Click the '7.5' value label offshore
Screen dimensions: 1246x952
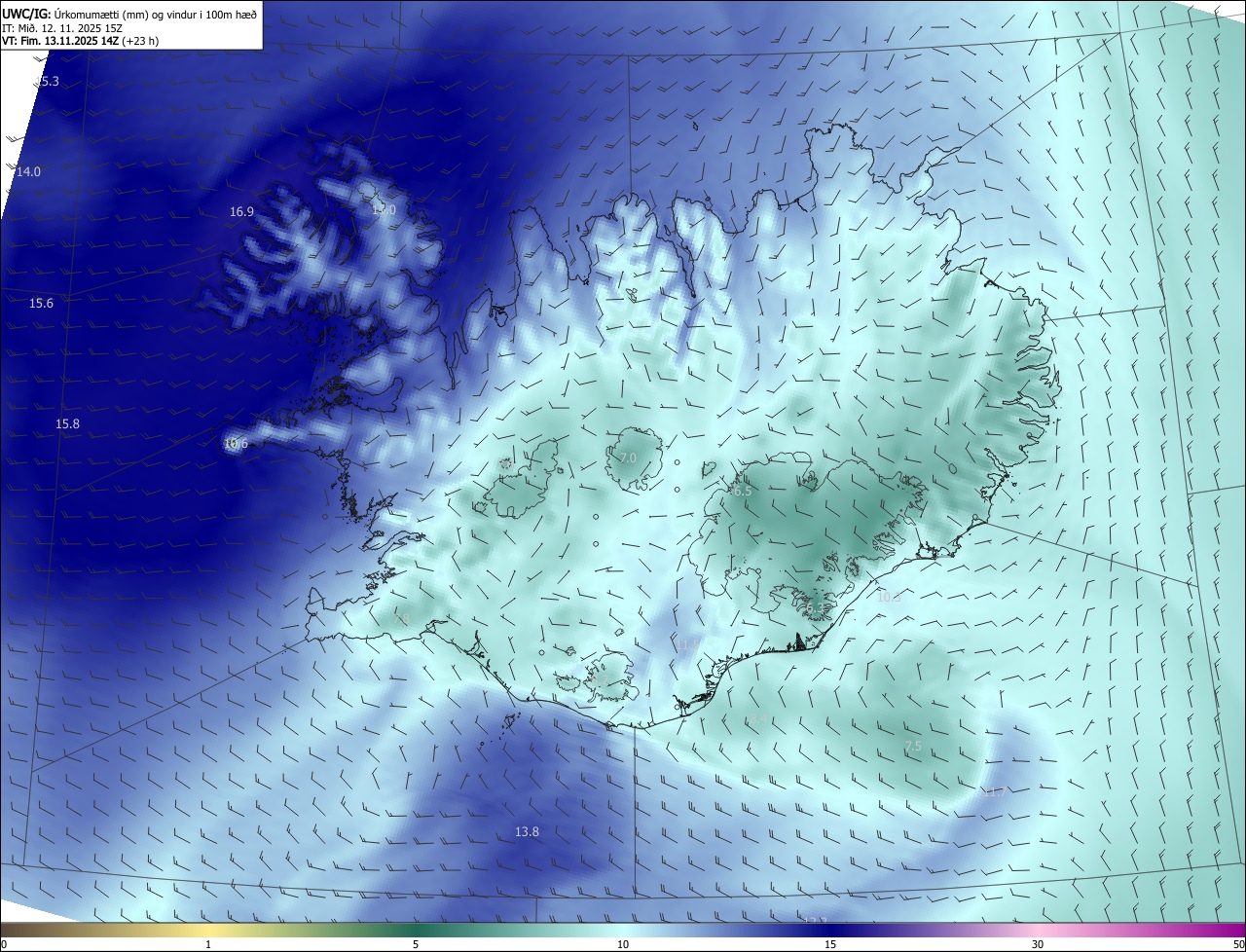coord(913,747)
